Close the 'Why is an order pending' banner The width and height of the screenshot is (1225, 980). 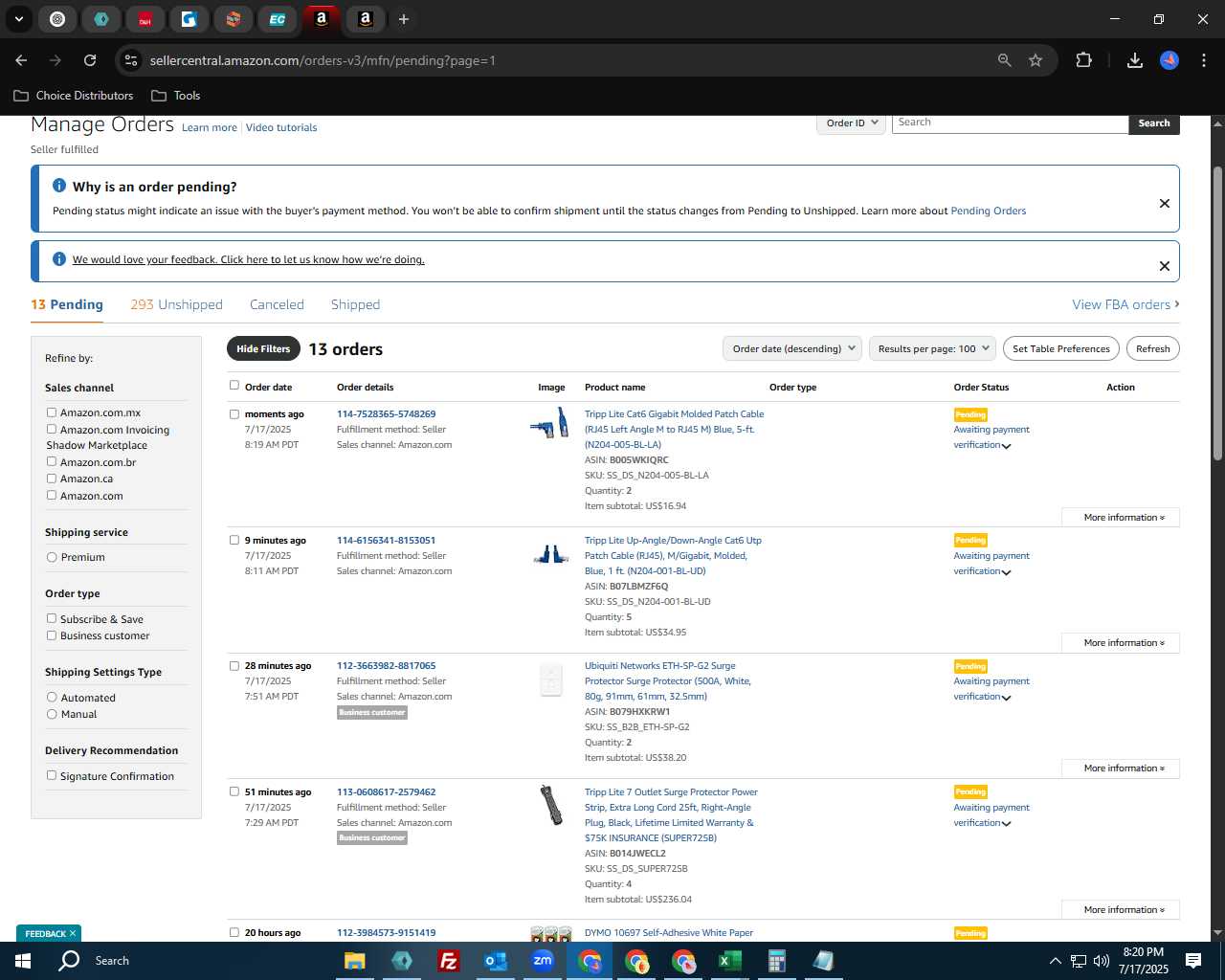[x=1165, y=203]
